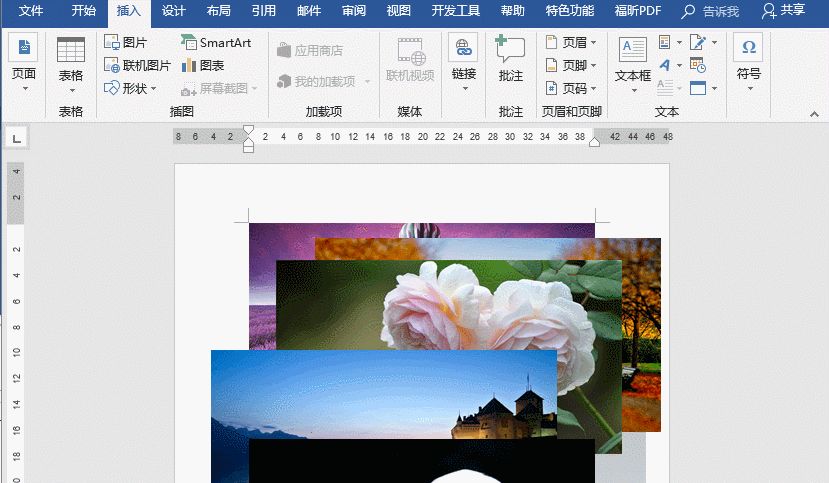Open the 应用商店 (Store) add-ins
The image size is (829, 483).
pyautogui.click(x=310, y=50)
